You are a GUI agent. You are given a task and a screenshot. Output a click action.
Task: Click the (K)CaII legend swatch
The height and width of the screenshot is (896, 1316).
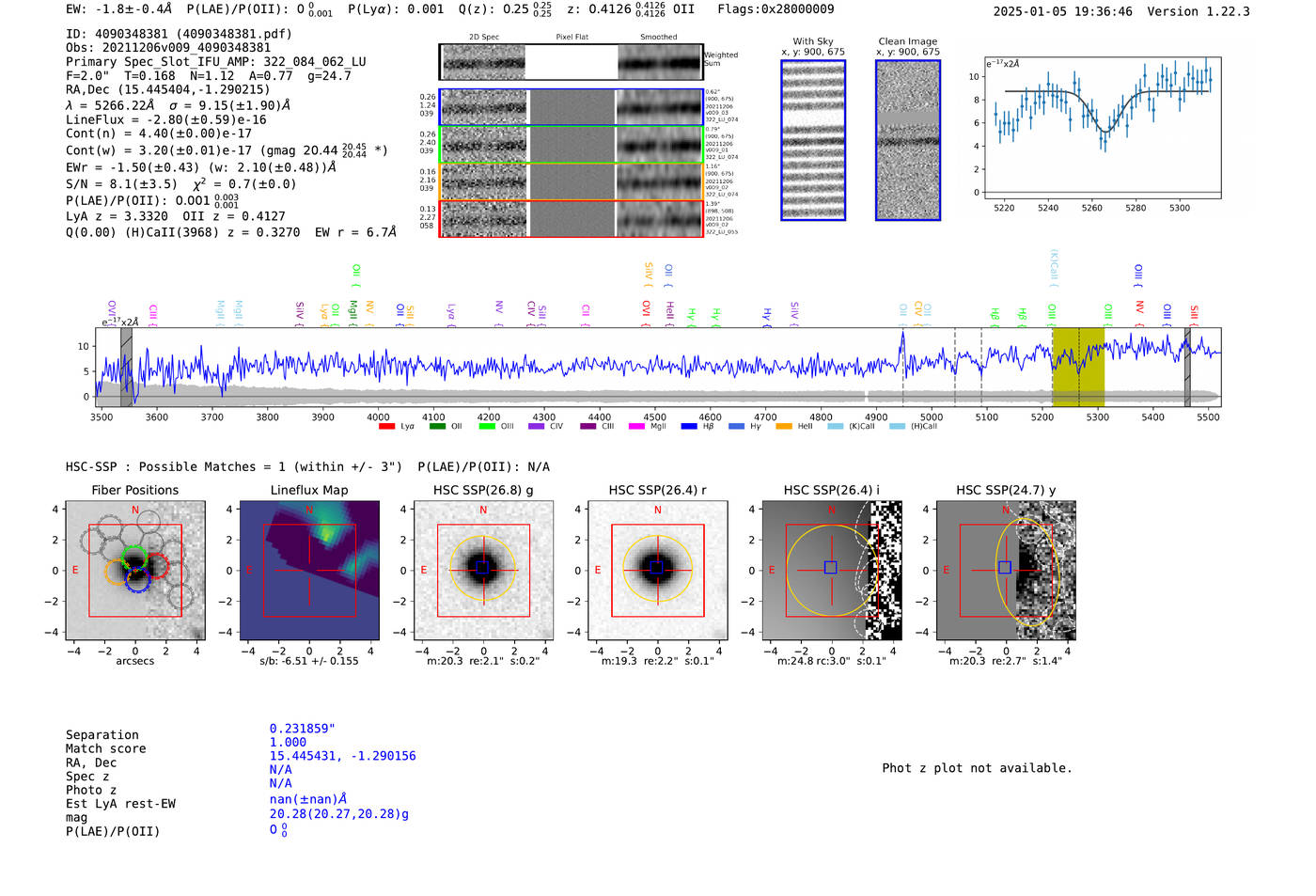tap(835, 427)
